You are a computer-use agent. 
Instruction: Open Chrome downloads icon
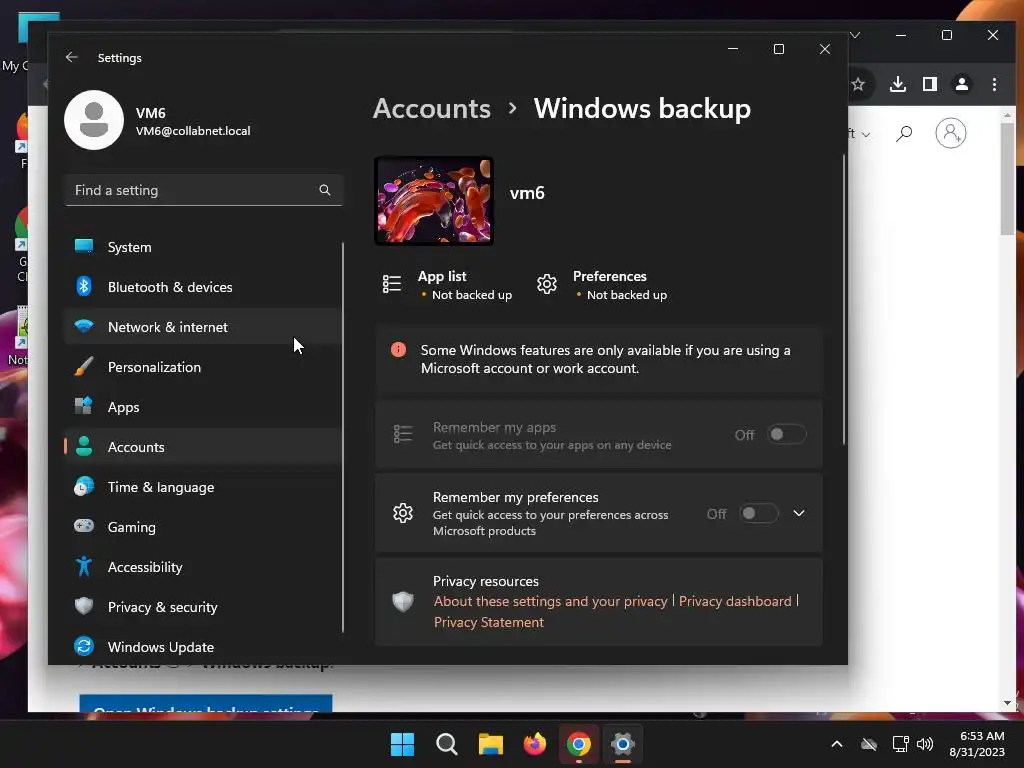898,84
